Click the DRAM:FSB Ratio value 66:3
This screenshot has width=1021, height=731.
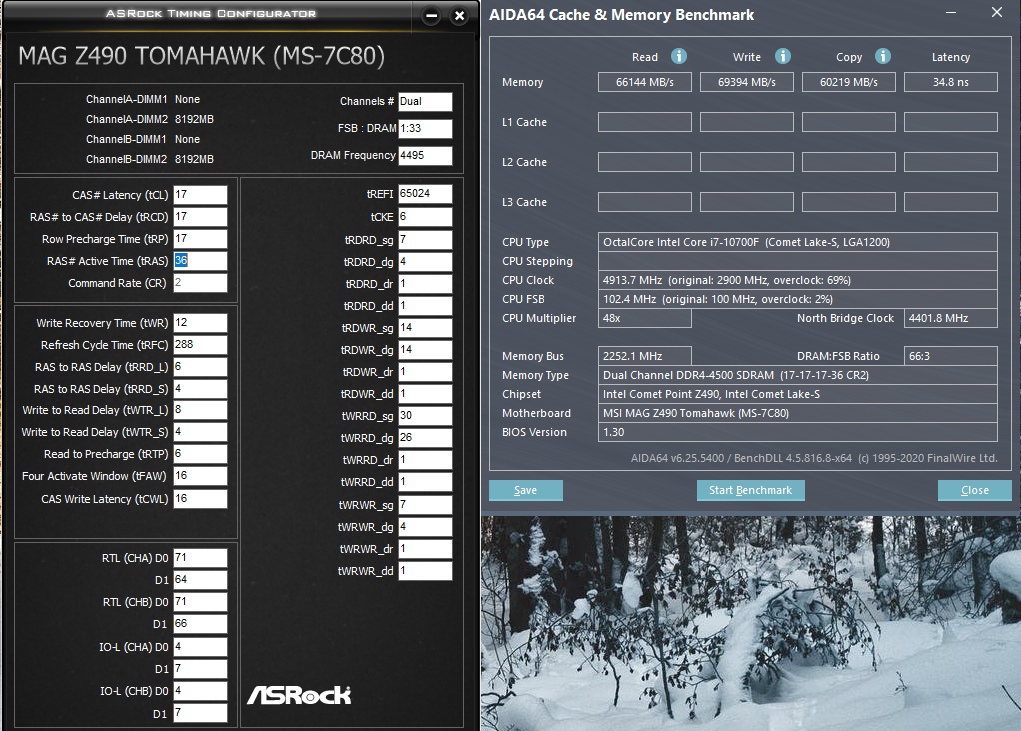(x=951, y=356)
